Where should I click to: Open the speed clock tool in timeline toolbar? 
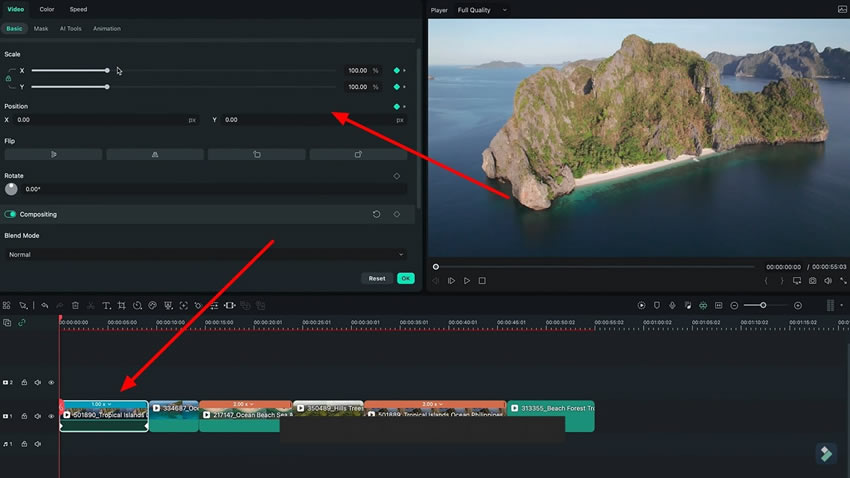pyautogui.click(x=137, y=306)
